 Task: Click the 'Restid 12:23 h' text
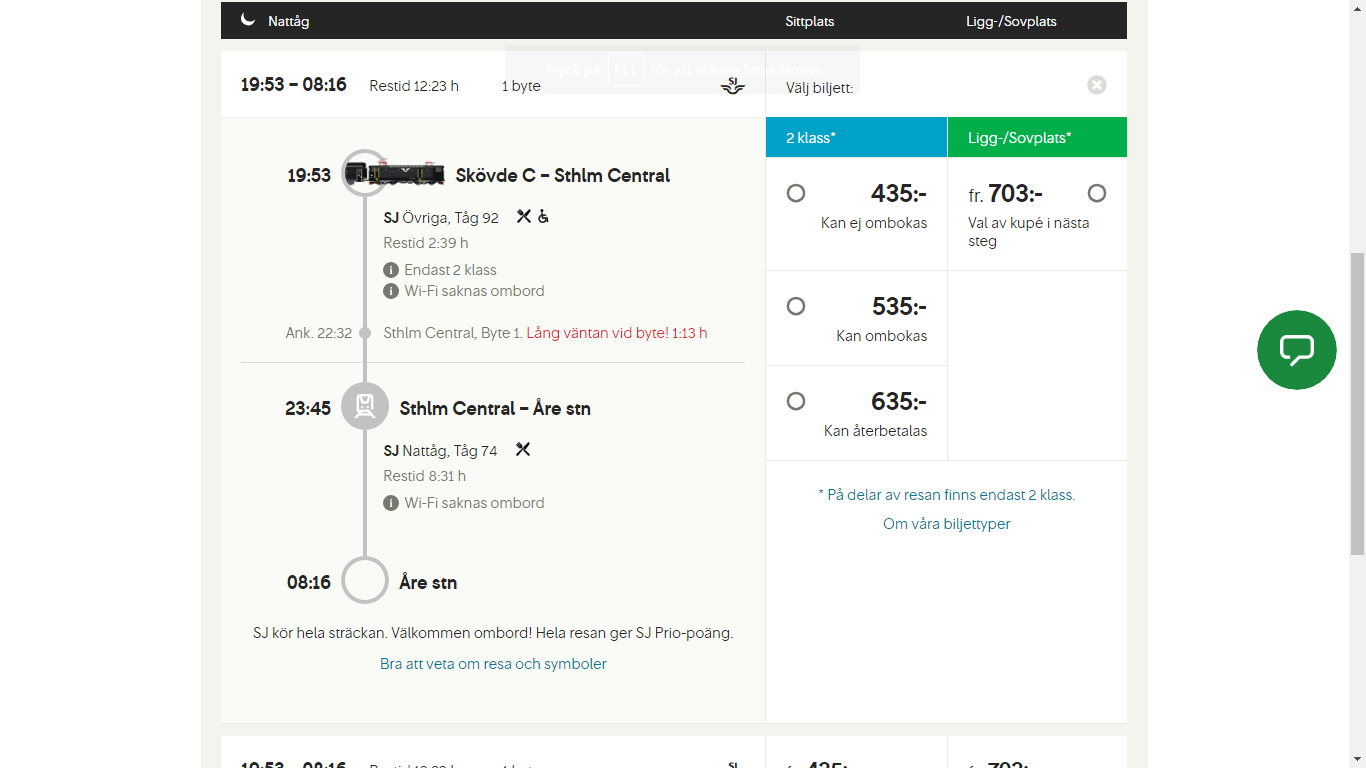point(414,86)
